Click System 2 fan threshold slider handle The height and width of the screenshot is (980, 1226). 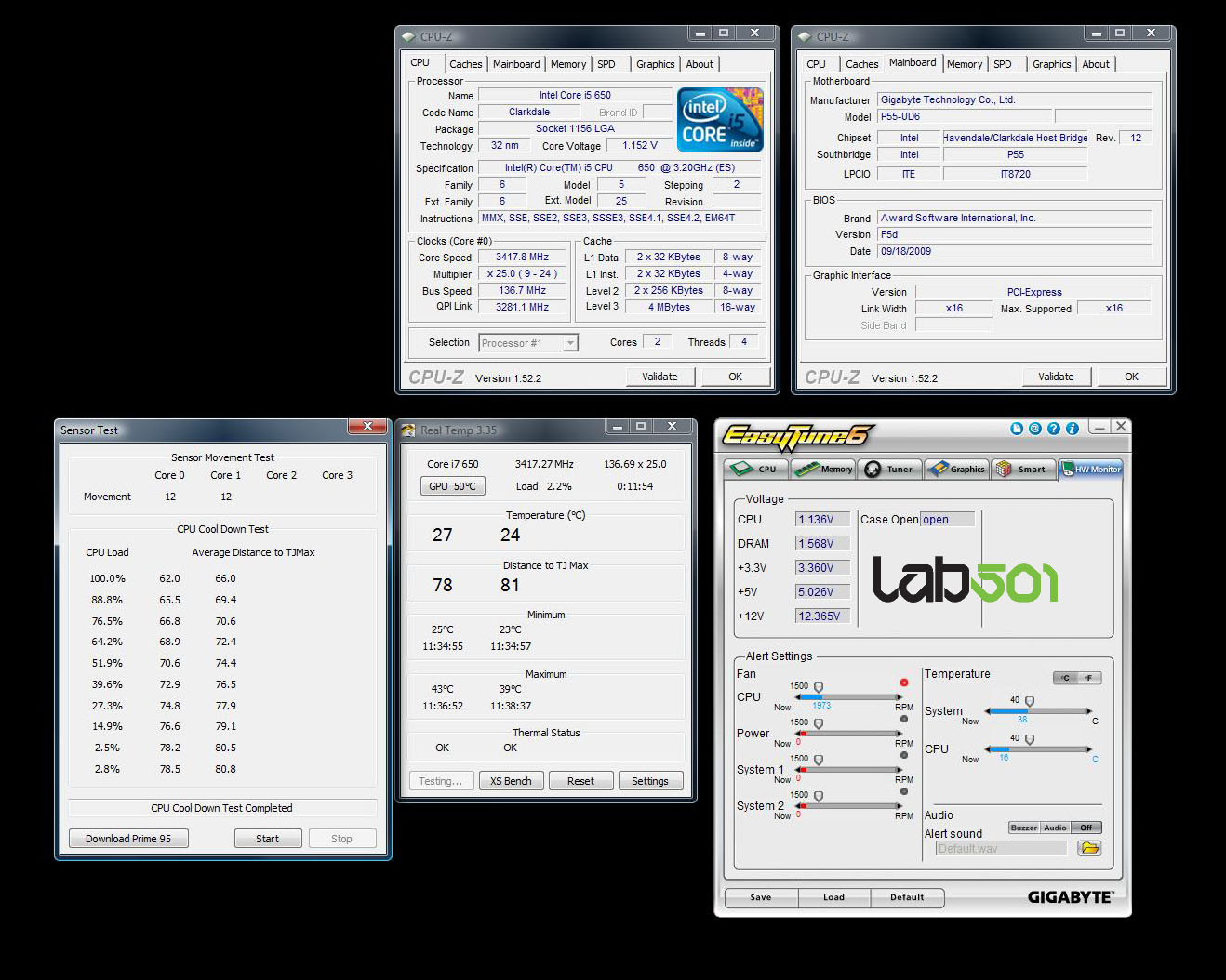point(819,797)
